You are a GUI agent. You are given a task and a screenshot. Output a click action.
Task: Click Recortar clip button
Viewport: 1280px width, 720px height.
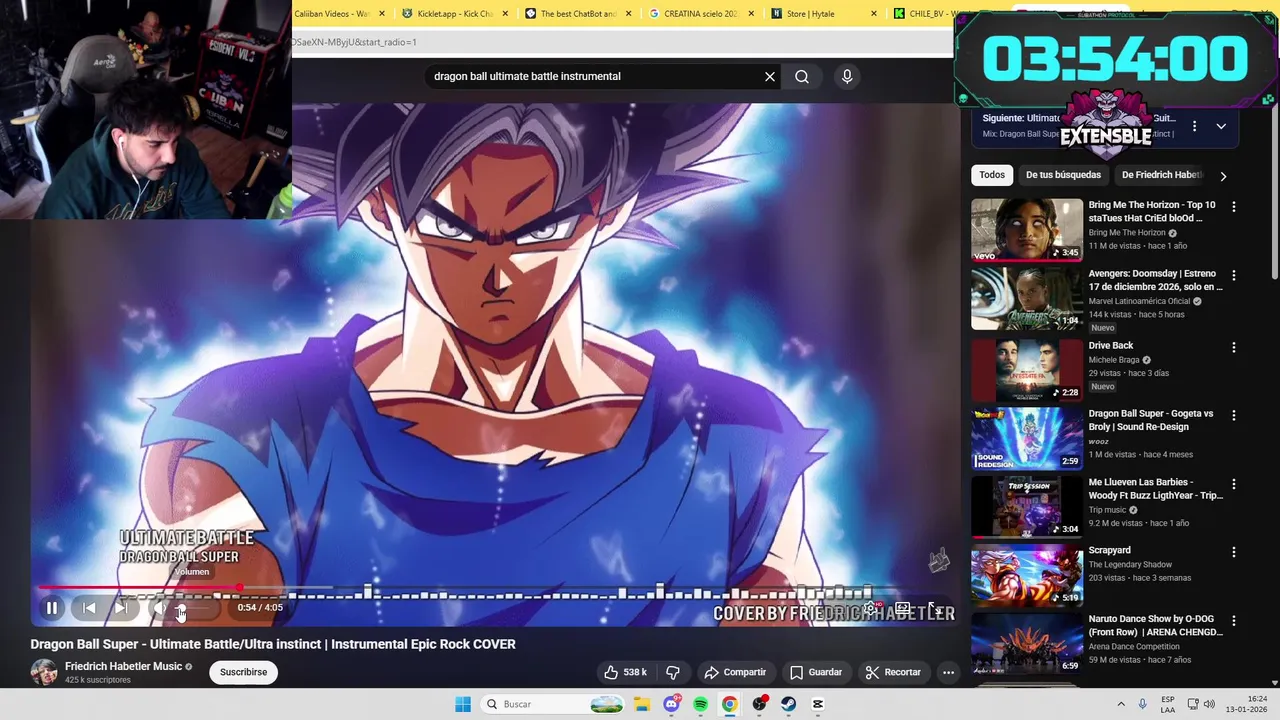893,672
